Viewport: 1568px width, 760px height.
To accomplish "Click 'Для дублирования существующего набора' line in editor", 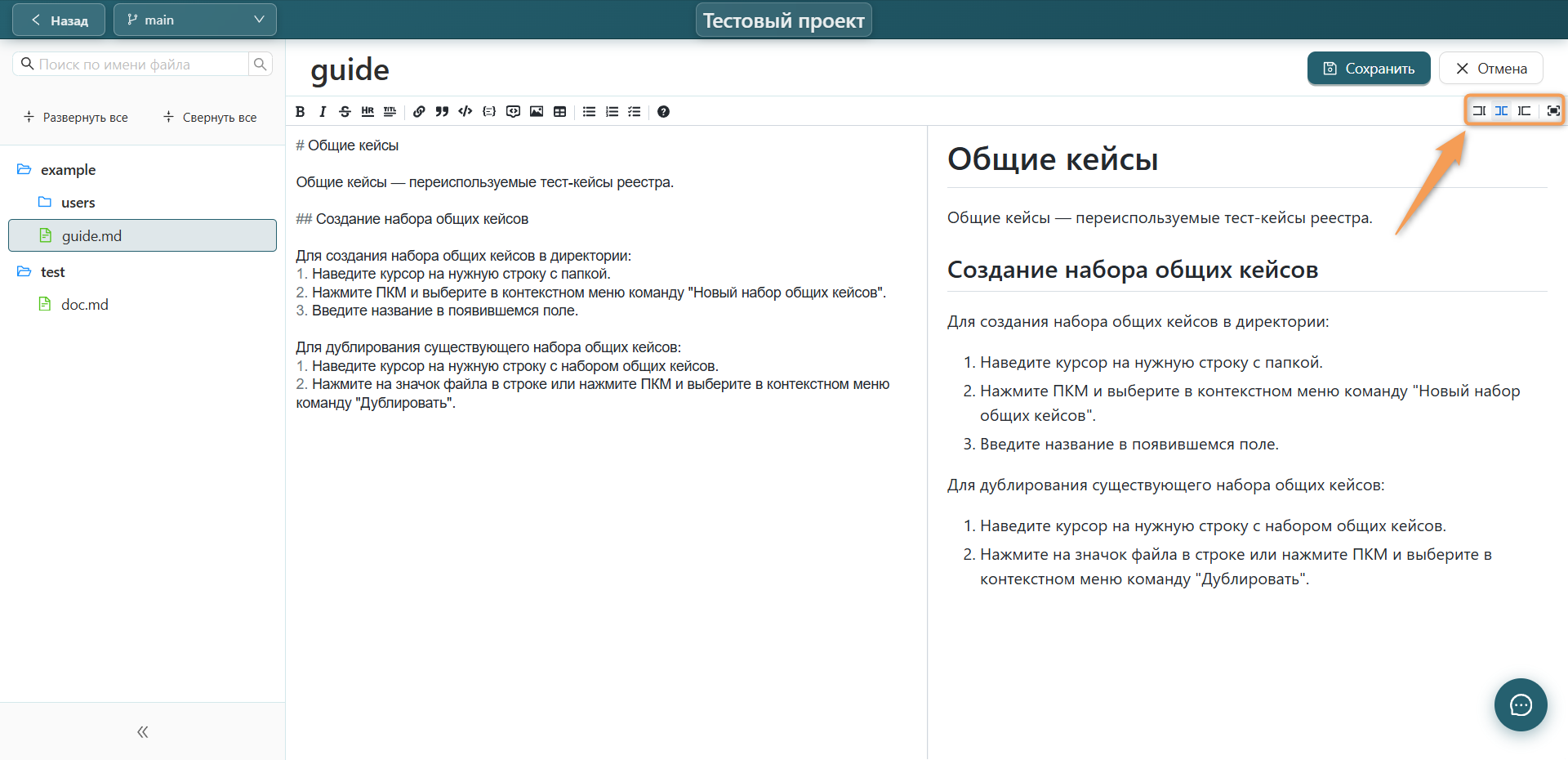I will tap(488, 347).
